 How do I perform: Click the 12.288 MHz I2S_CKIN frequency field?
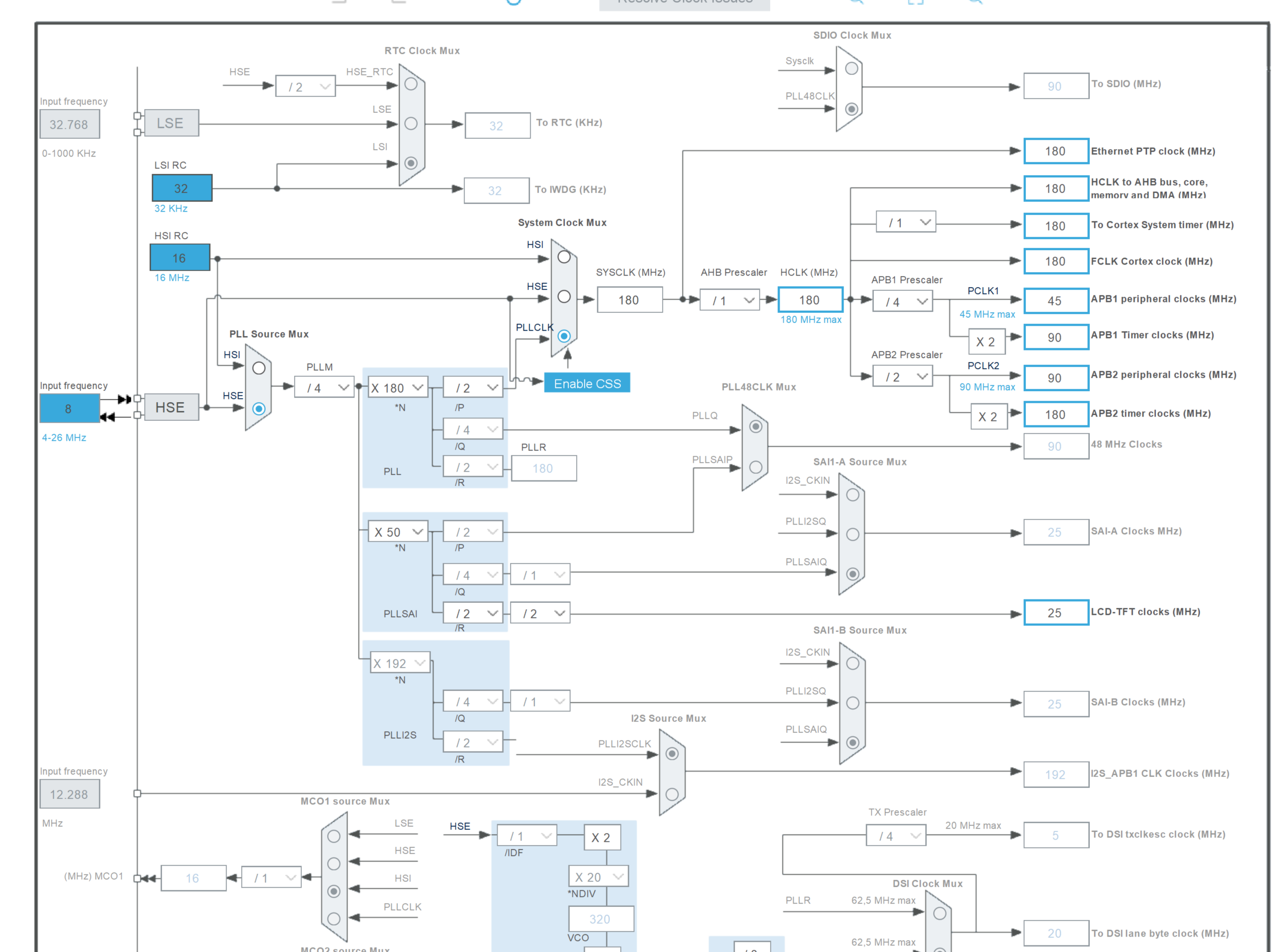tap(70, 793)
